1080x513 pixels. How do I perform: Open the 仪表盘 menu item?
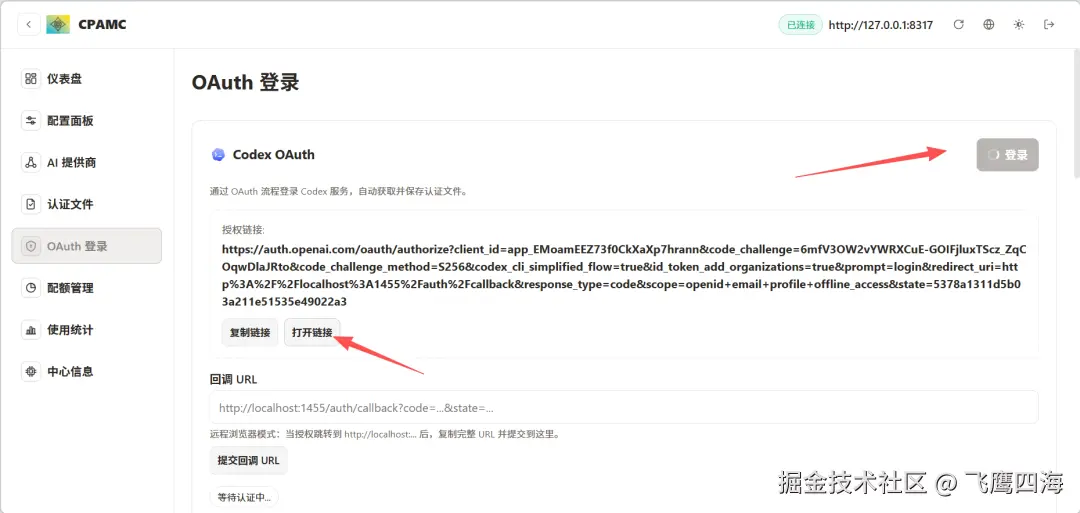(87, 78)
